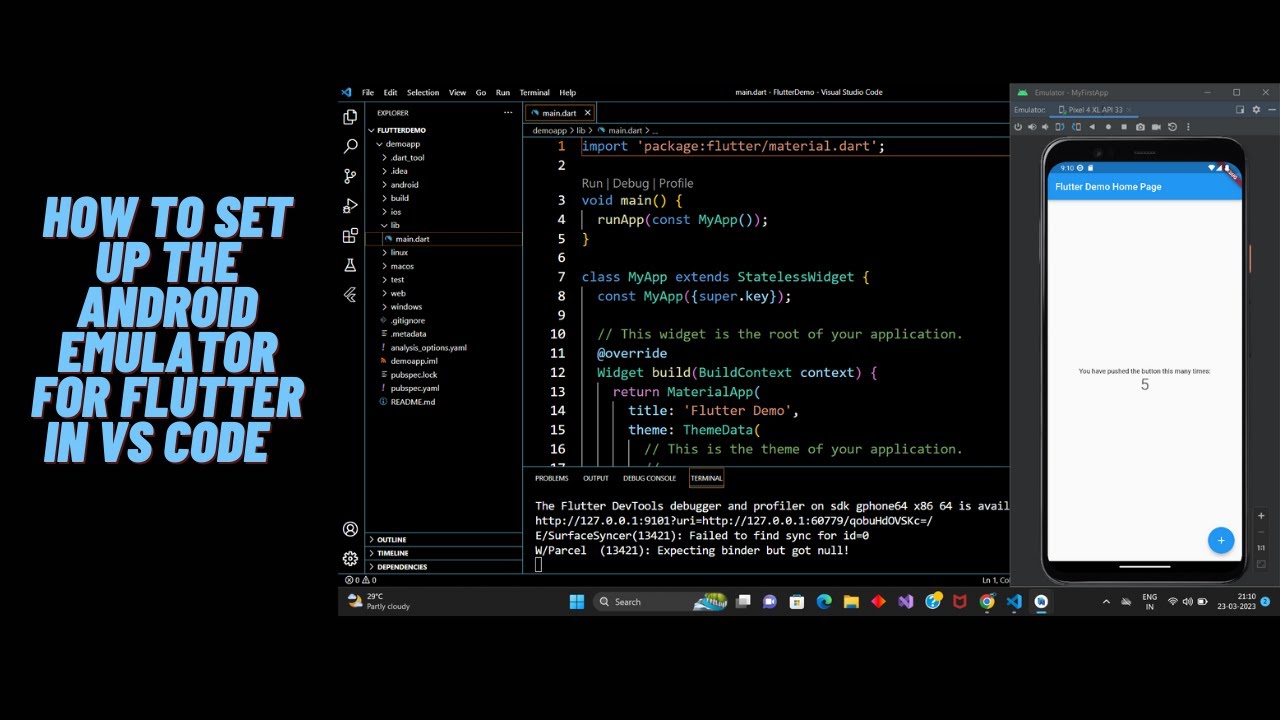
Task: Open the Flutter sidebar icon
Action: pyautogui.click(x=350, y=295)
